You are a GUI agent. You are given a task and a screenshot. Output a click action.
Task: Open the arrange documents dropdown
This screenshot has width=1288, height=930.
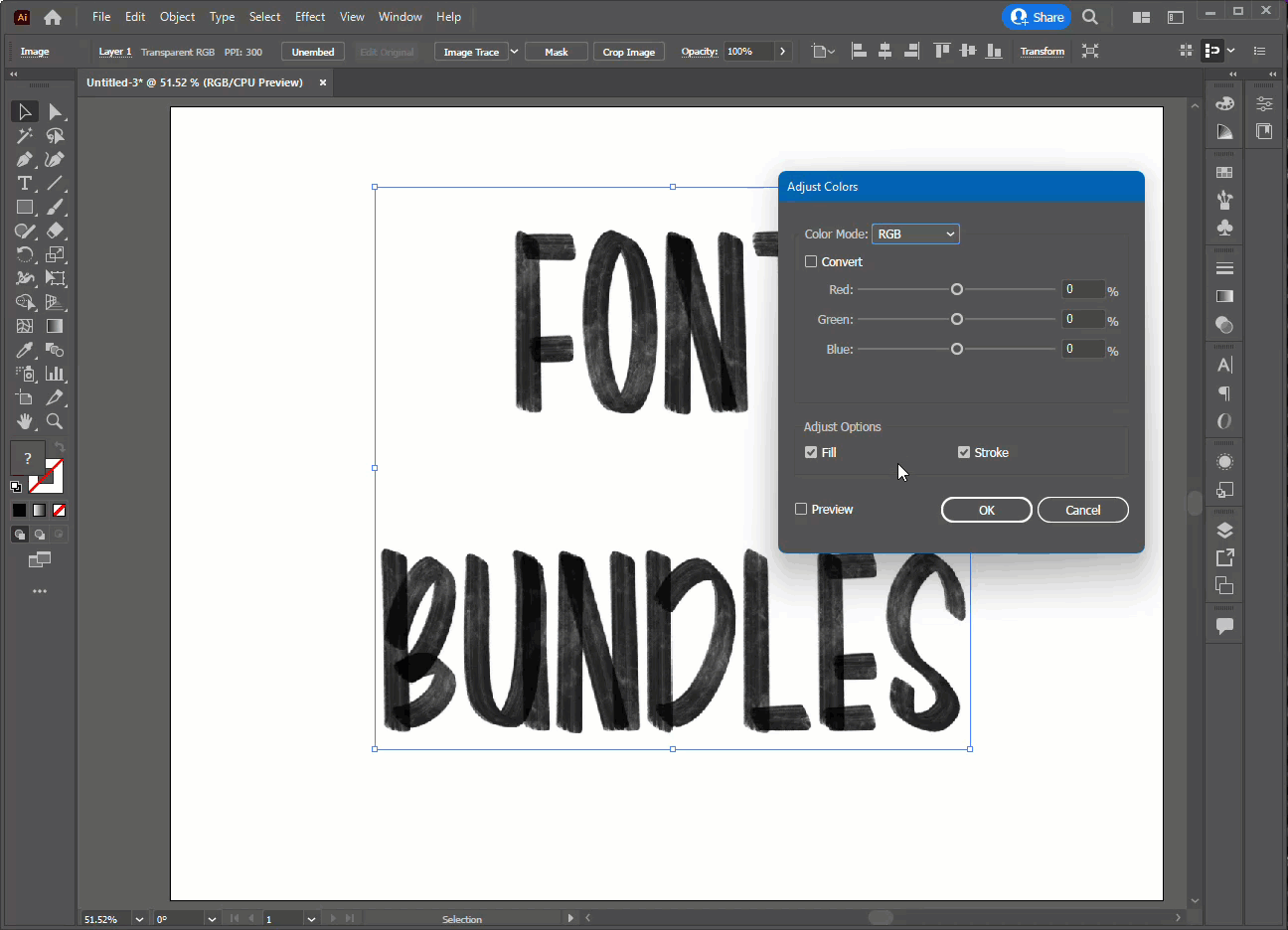pos(1141,17)
